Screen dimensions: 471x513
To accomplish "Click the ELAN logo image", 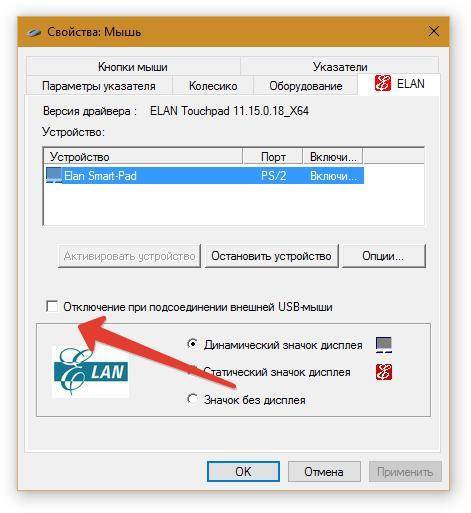I will (91, 372).
